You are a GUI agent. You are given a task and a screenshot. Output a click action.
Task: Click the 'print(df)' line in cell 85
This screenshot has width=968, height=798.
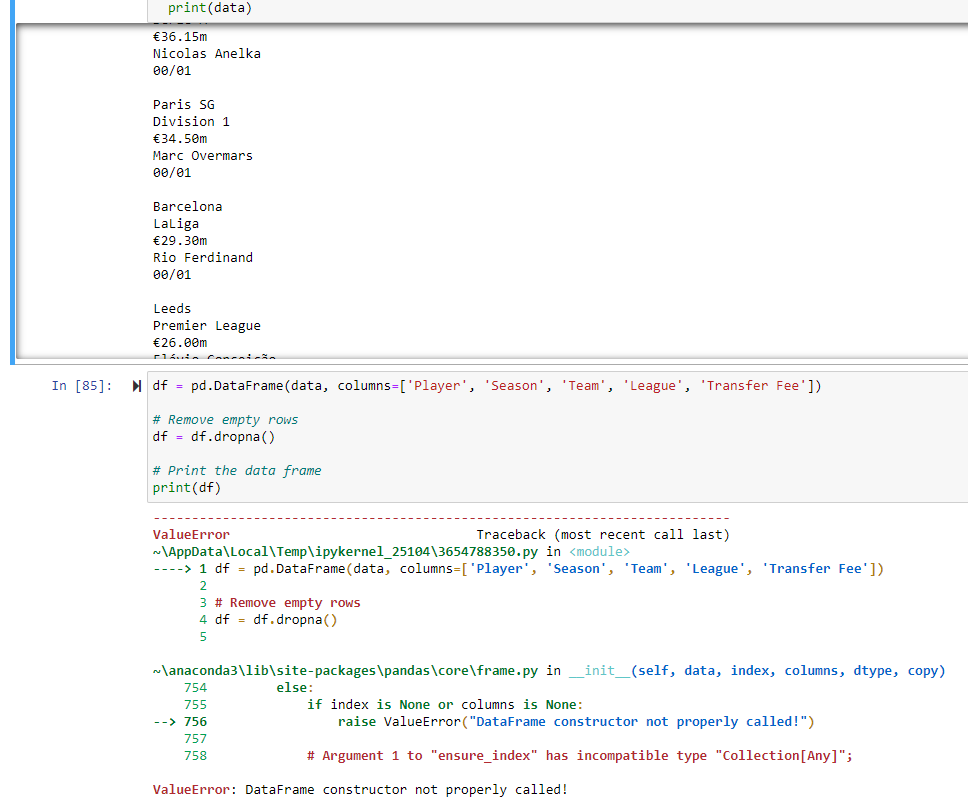tap(186, 488)
